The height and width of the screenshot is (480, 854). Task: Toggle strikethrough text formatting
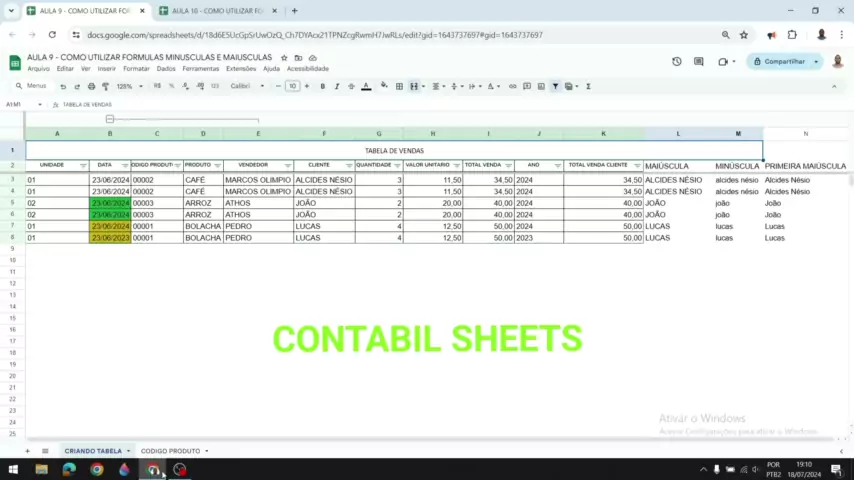[351, 86]
